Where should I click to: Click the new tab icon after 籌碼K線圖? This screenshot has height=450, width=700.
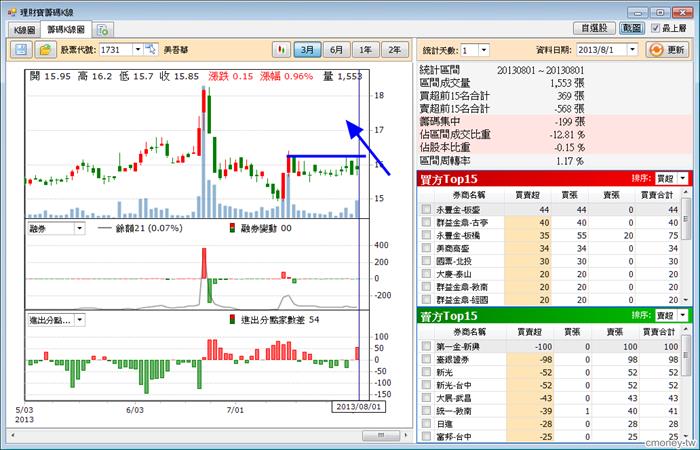(x=102, y=30)
